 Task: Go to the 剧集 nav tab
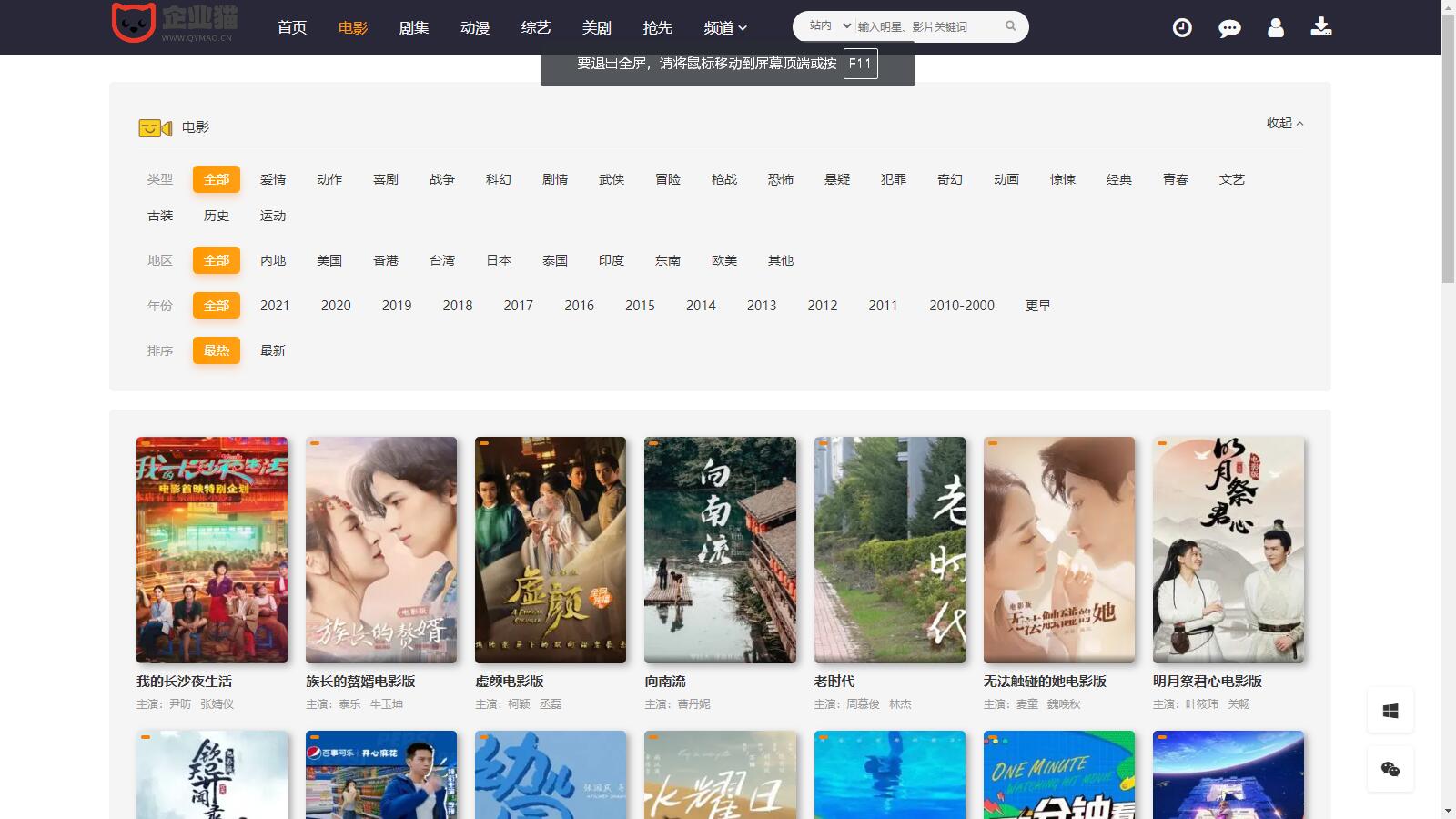414,28
